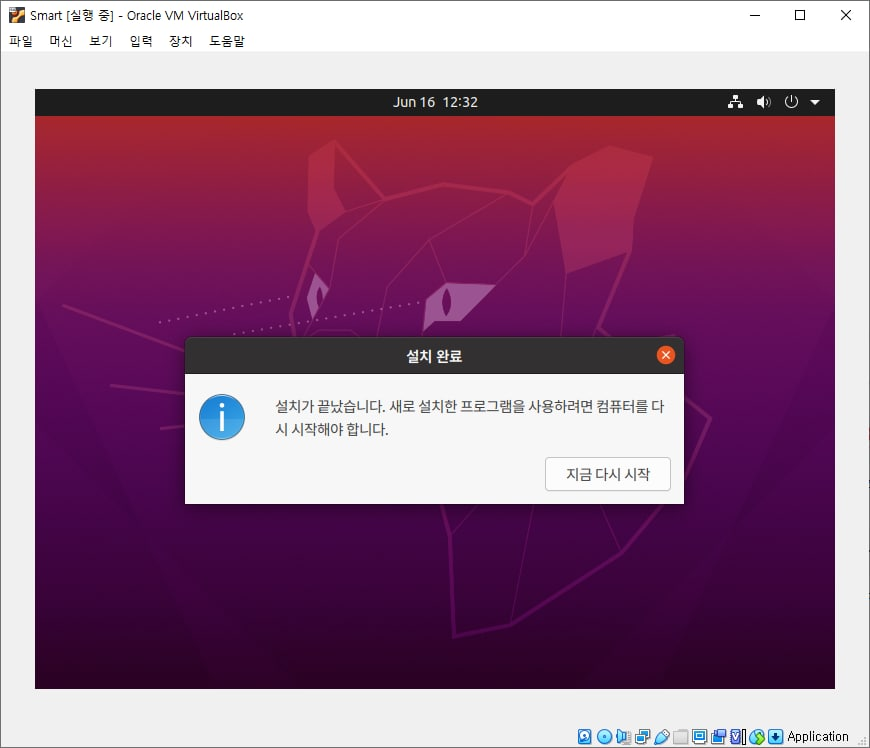Expand the Ubuntu system menu arrow
The width and height of the screenshot is (870, 748).
(815, 102)
